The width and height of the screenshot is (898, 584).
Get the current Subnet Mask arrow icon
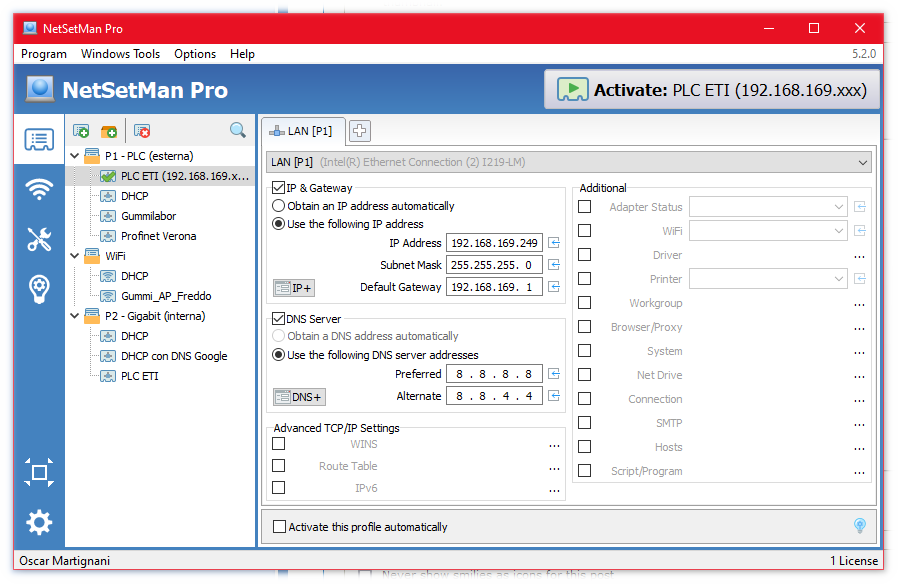pos(554,265)
